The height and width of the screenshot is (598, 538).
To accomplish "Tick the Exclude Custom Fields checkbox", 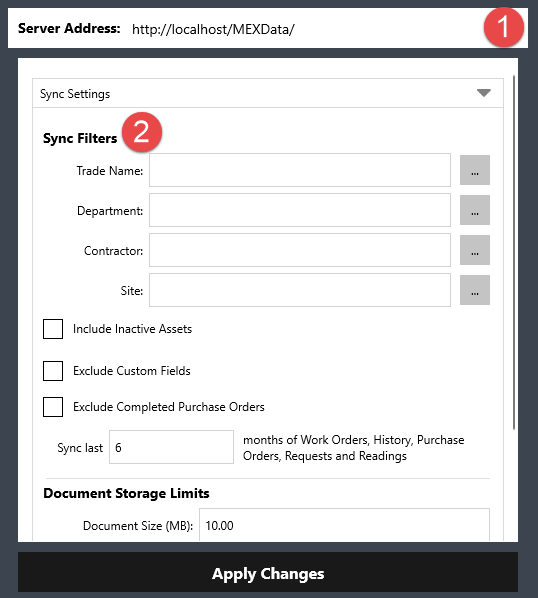I will [x=53, y=371].
